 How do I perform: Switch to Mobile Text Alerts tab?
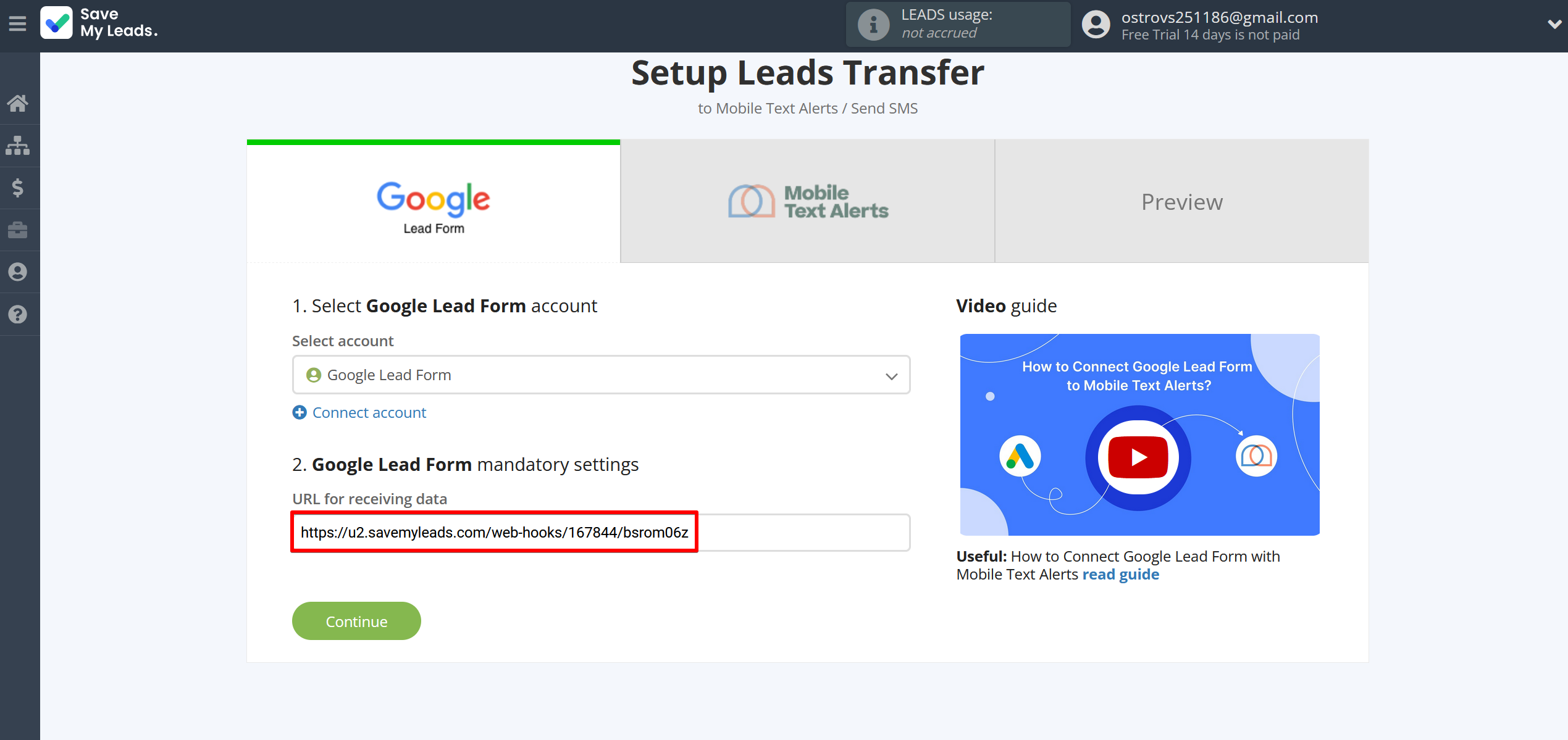(x=808, y=201)
